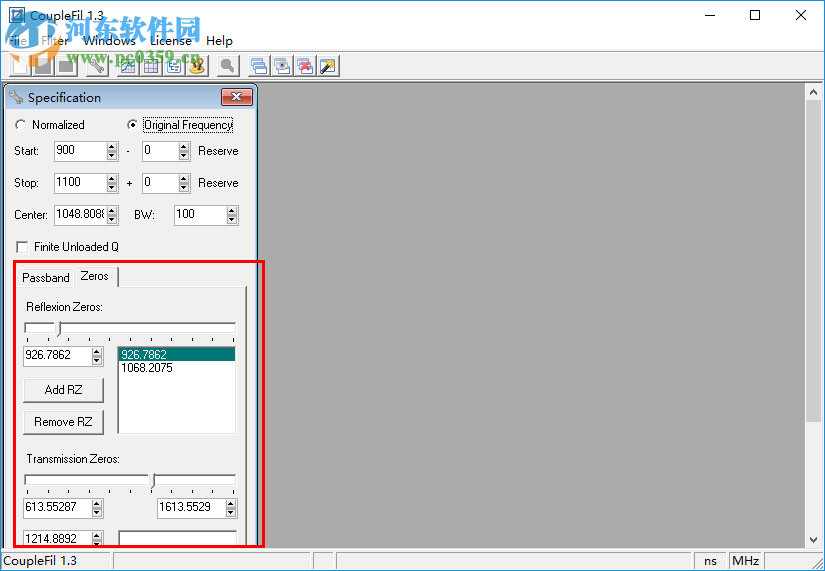Open the response graph toolbar icon
The width and height of the screenshot is (825, 571).
pyautogui.click(x=128, y=66)
